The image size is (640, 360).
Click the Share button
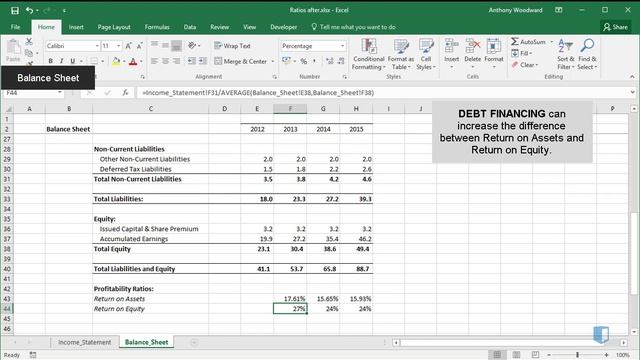(616, 27)
